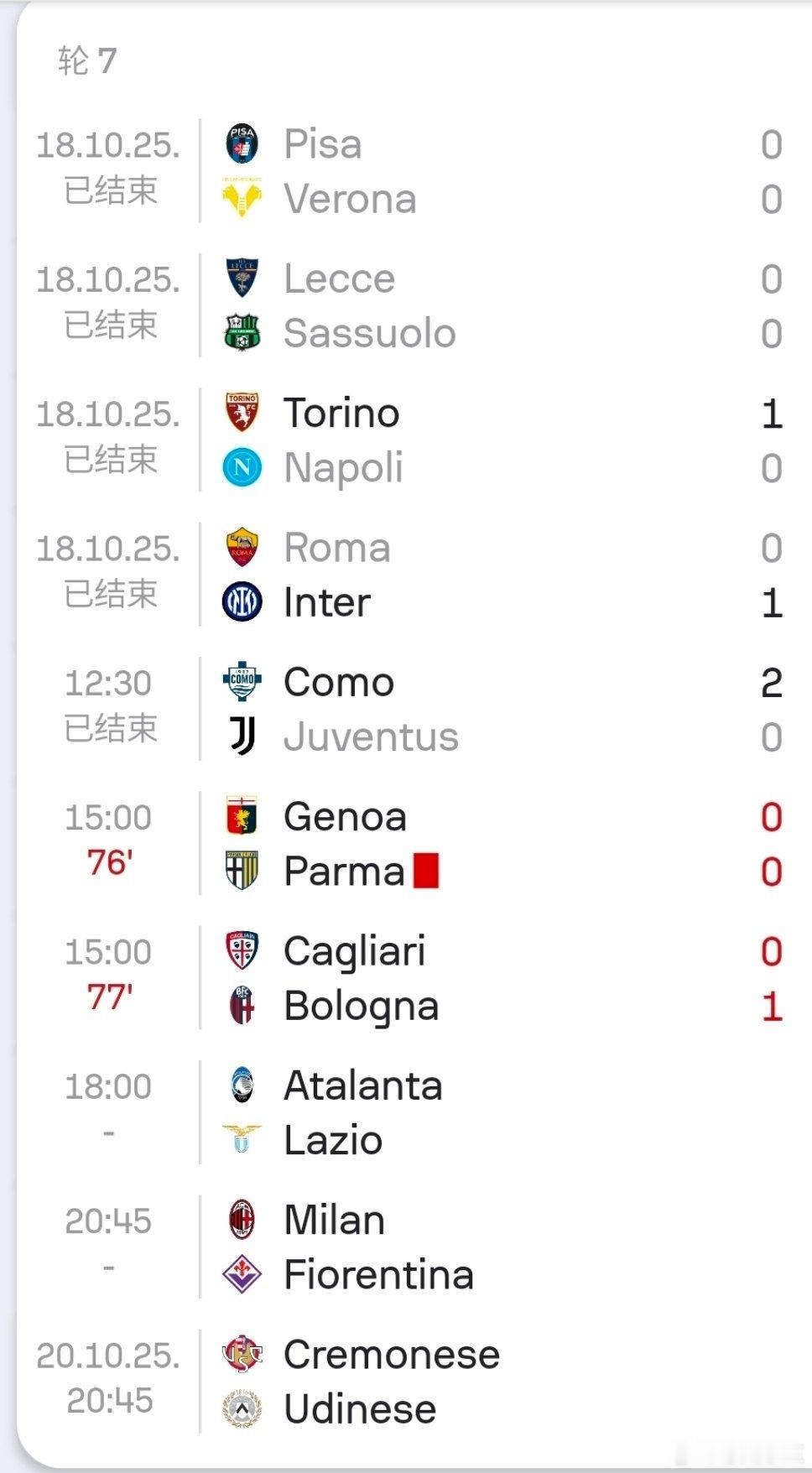Click Bologna's live score of 1
This screenshot has height=1473, width=812.
(771, 1006)
